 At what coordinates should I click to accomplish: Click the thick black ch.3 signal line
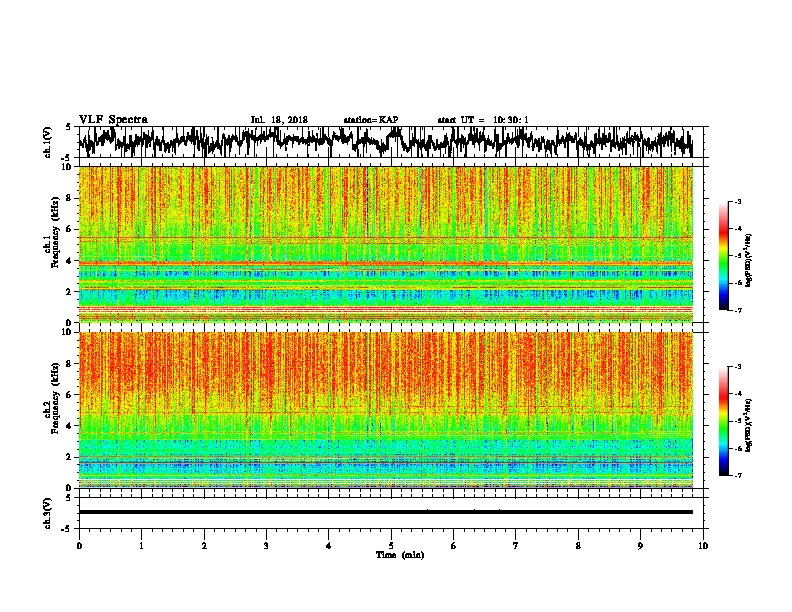[x=386, y=512]
